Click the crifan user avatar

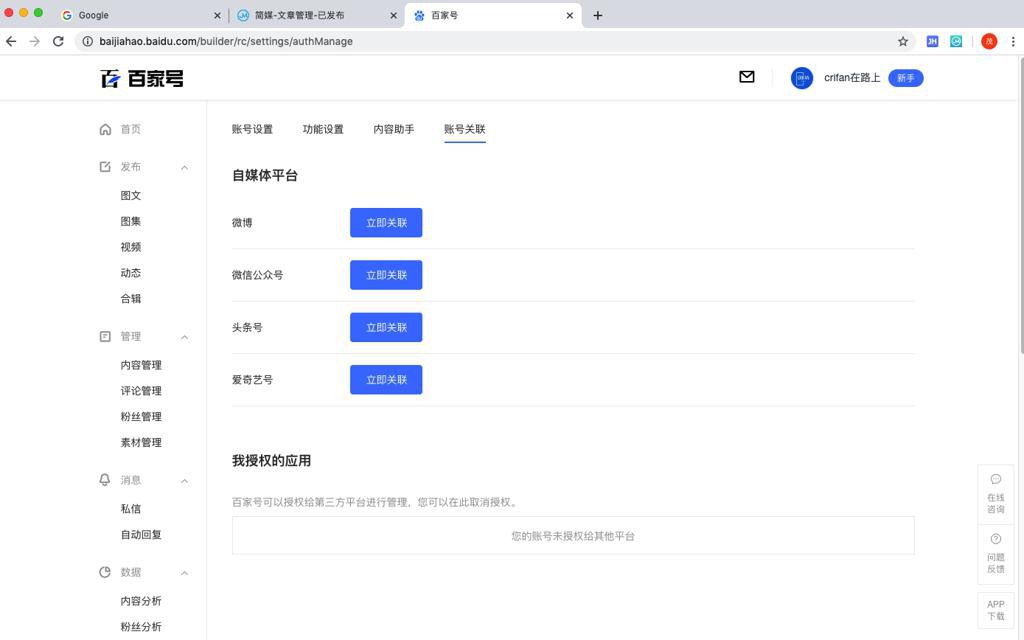pyautogui.click(x=801, y=78)
